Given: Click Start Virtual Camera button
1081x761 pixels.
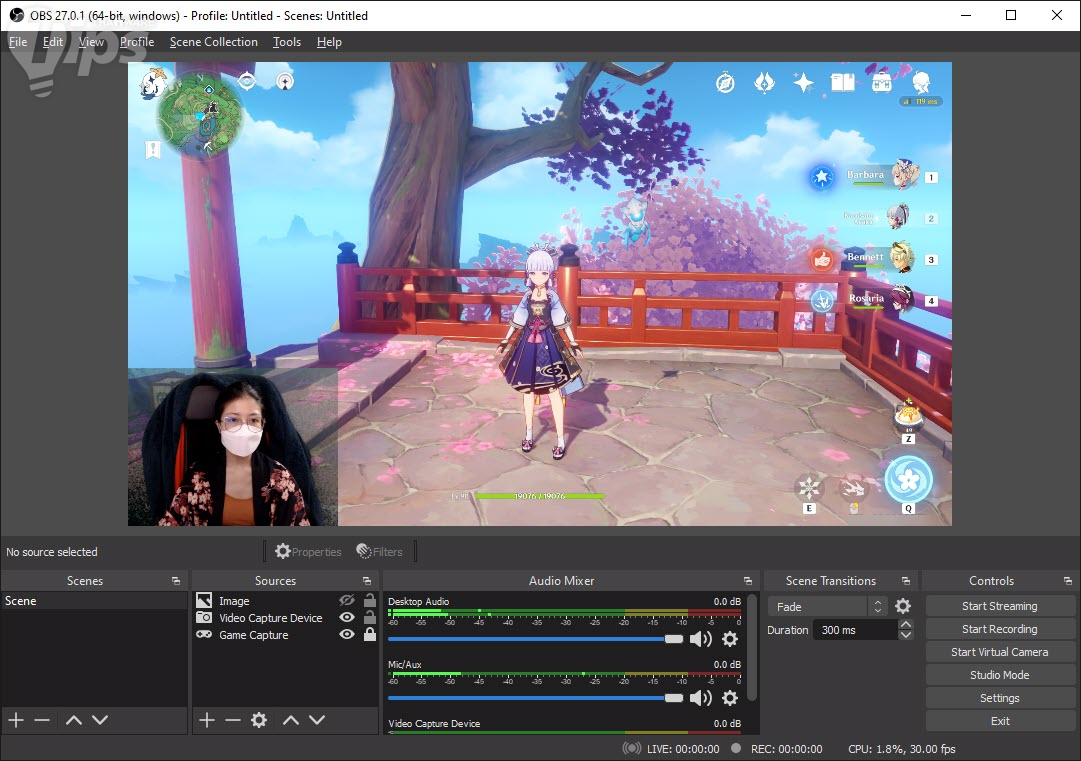Looking at the screenshot, I should point(999,652).
